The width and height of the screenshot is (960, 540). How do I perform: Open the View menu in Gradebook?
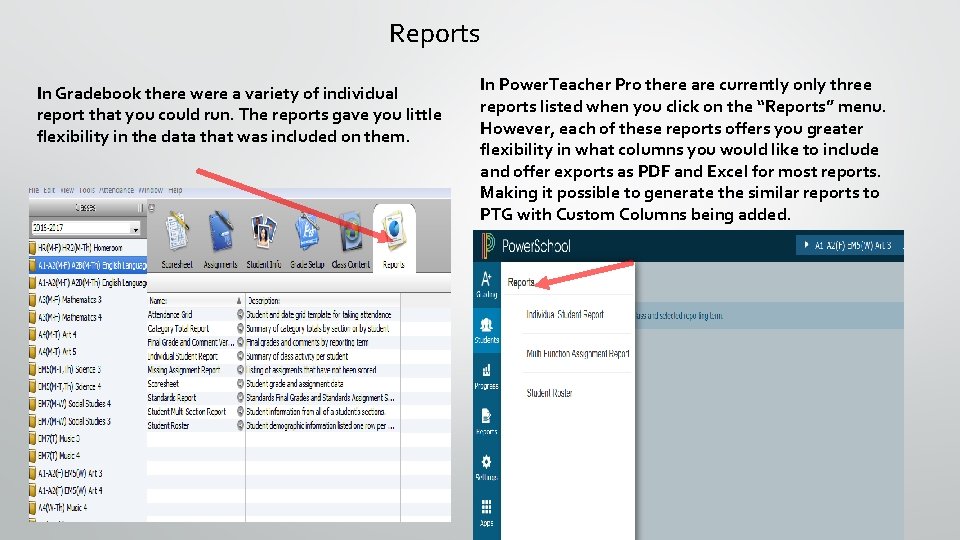tap(67, 190)
